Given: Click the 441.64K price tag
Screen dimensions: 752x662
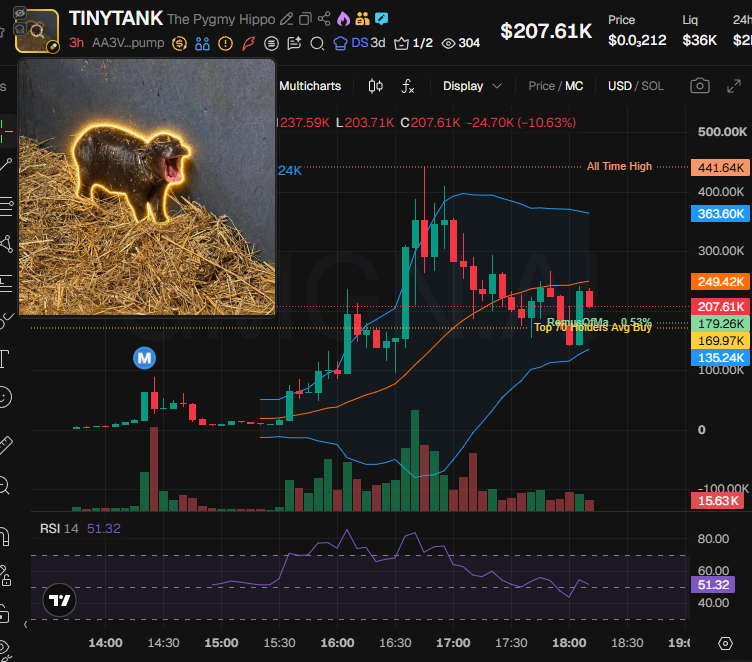Looking at the screenshot, I should pos(720,168).
